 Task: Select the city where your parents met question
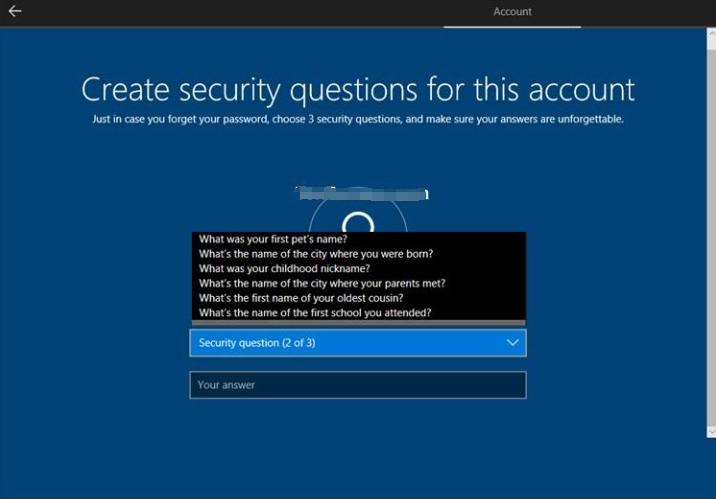[322, 284]
